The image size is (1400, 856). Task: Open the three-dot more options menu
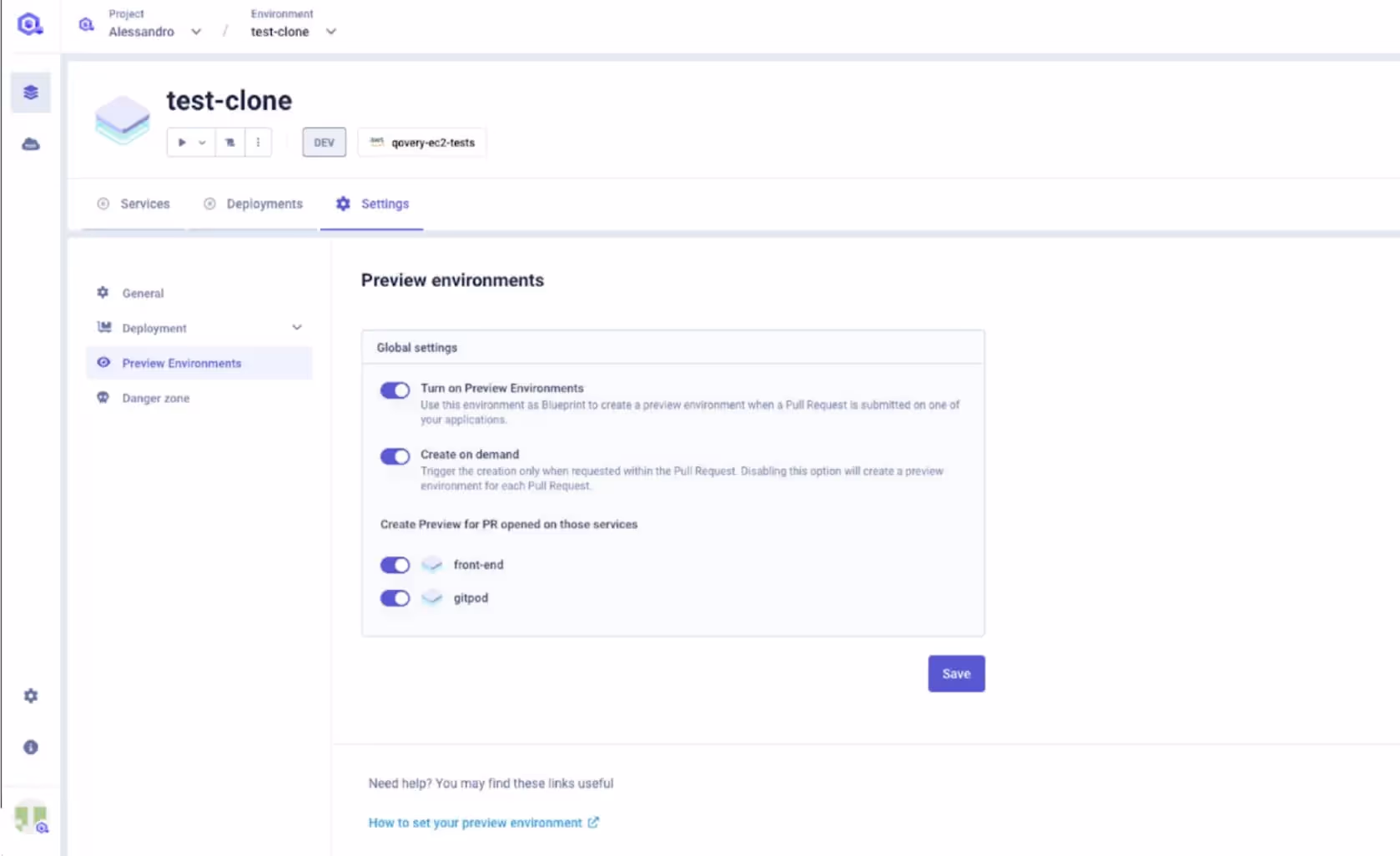pyautogui.click(x=258, y=142)
